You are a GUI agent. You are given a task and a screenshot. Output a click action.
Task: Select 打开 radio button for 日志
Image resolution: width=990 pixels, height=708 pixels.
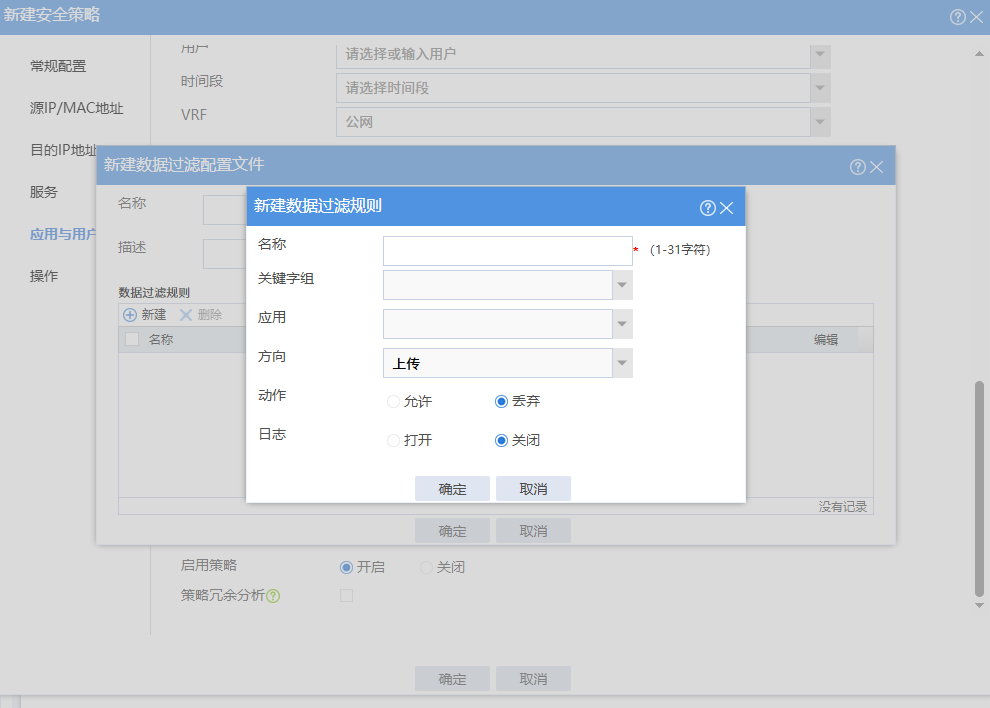click(x=393, y=441)
